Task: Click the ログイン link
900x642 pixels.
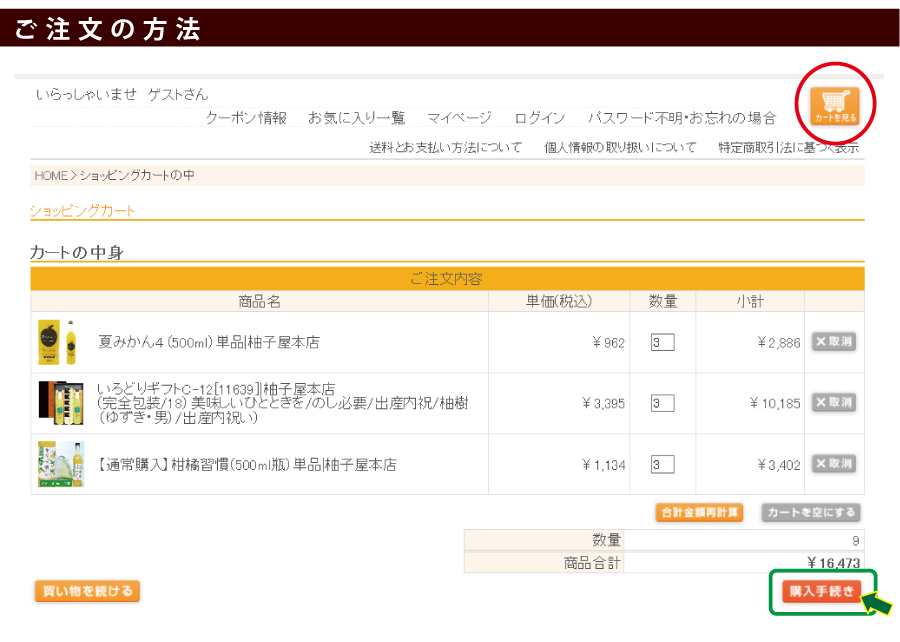Action: (539, 118)
